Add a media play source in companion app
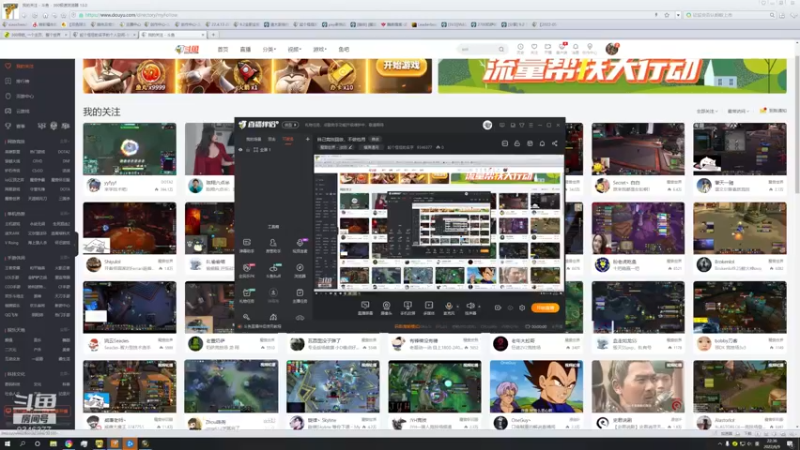The image size is (800, 450). coord(429,307)
